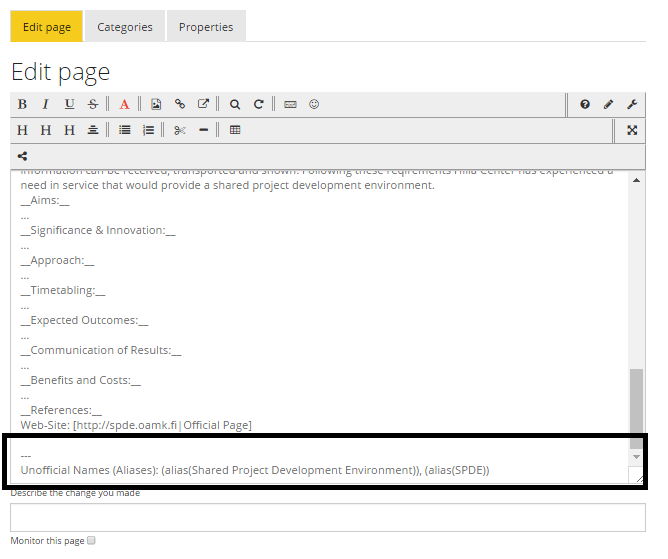
Task: Insert numbered list
Action: [x=148, y=130]
